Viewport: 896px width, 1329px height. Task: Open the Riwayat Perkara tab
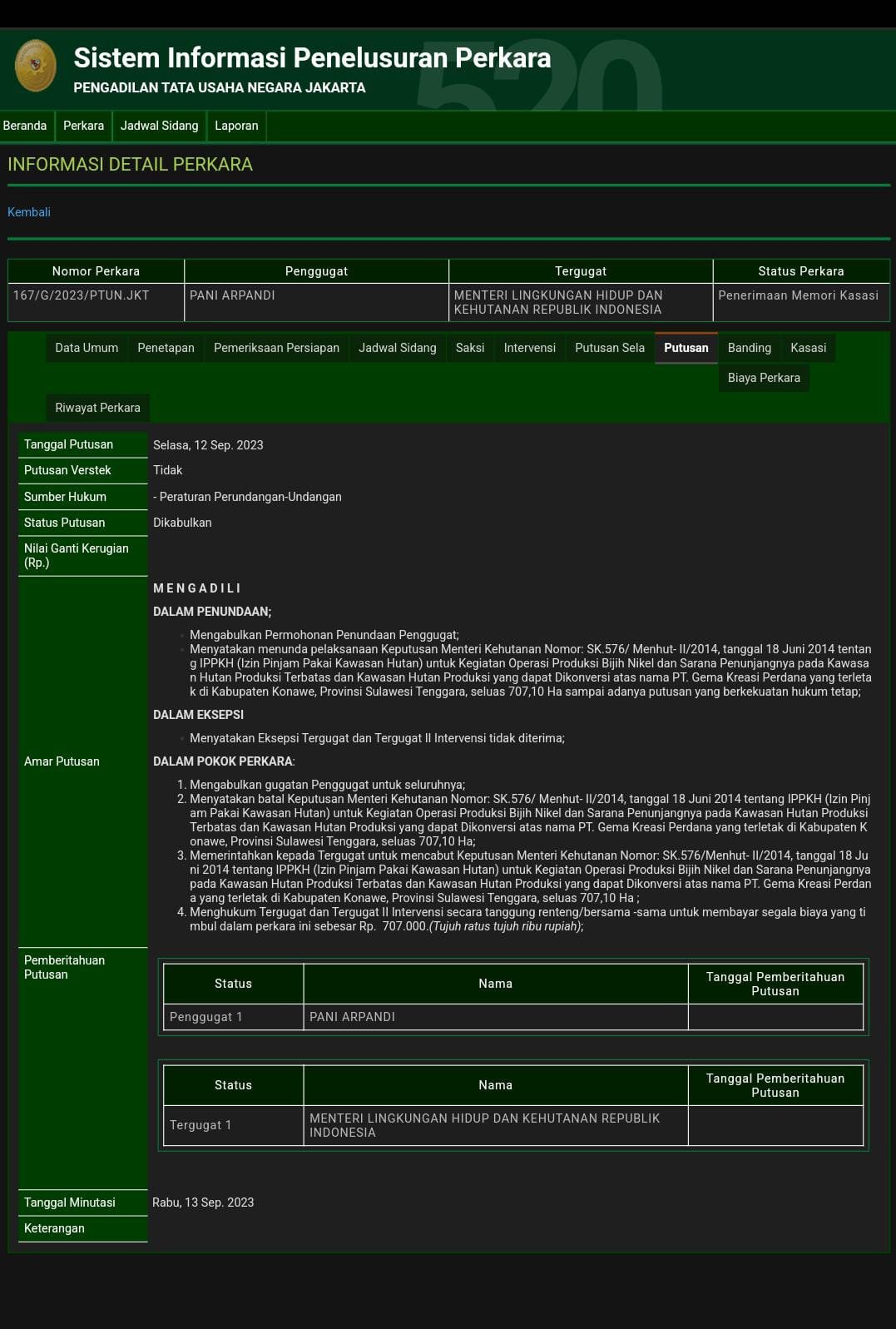click(97, 408)
